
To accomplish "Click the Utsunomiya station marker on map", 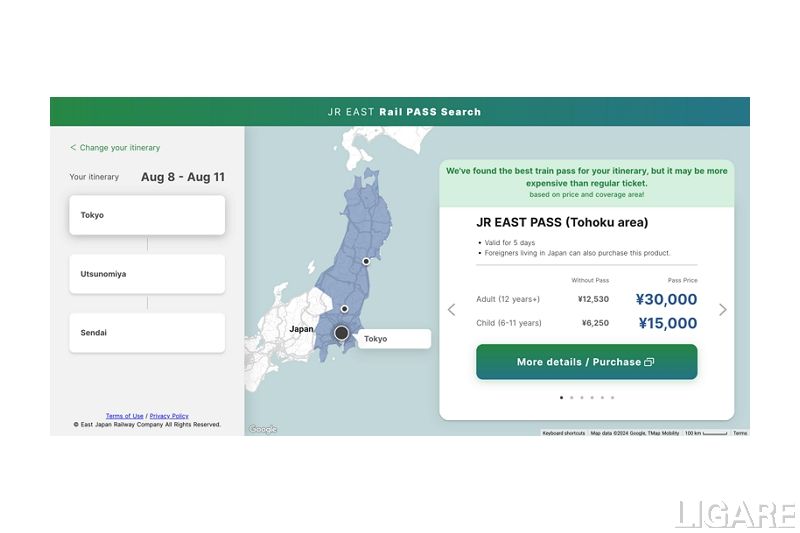I will coord(345,309).
